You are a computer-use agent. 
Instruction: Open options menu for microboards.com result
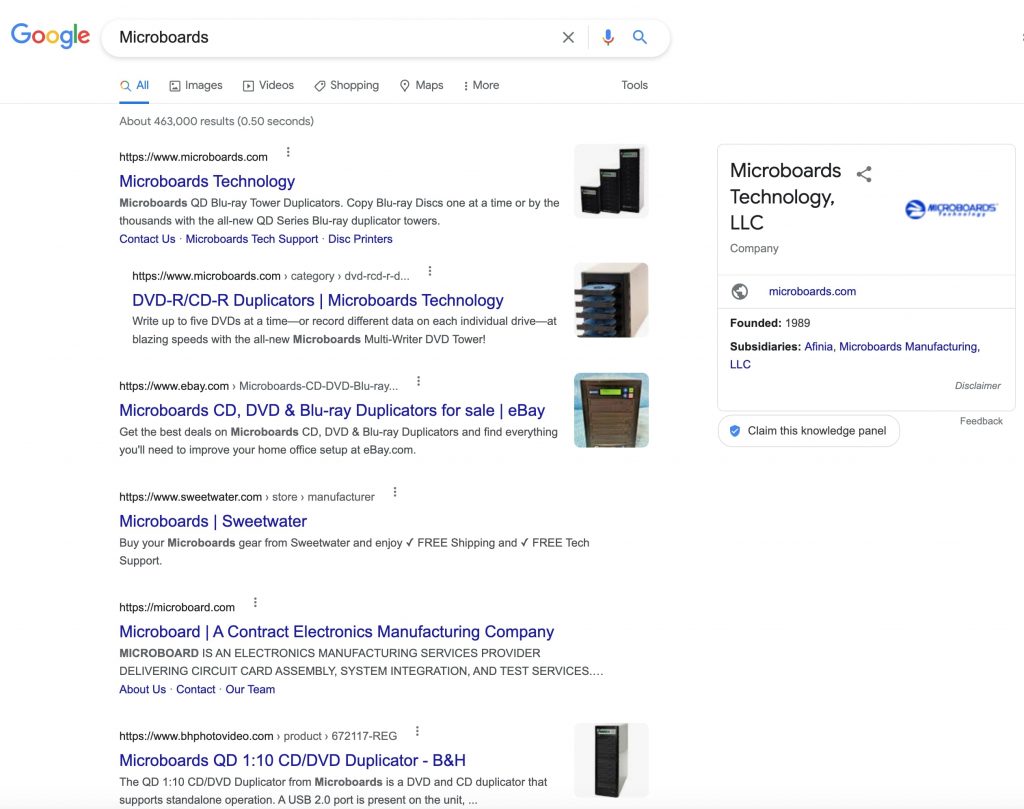point(288,152)
